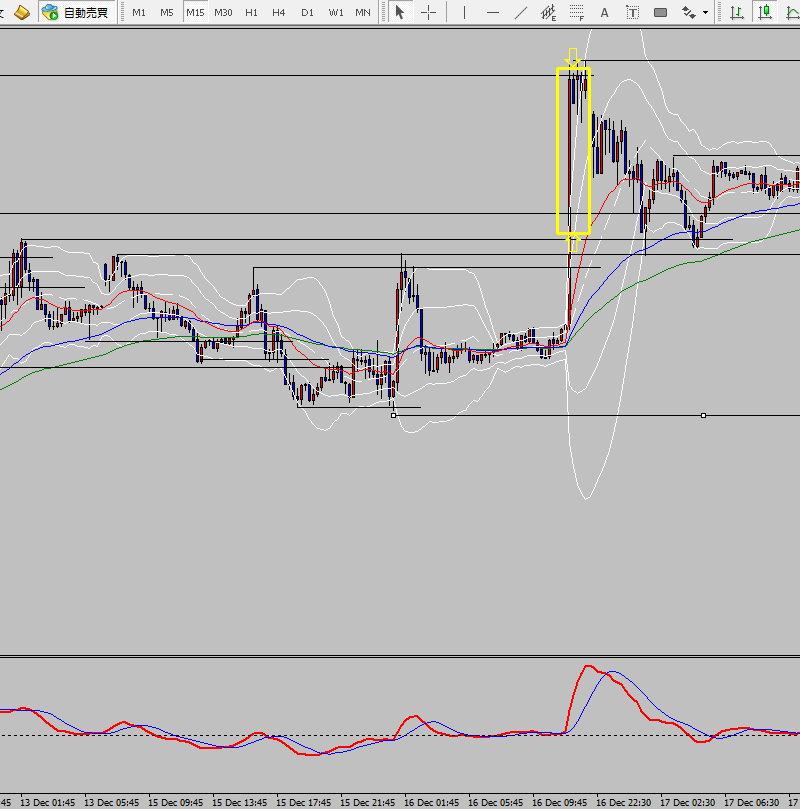The height and width of the screenshot is (809, 800).
Task: Switch to the H1 timeframe
Action: point(252,12)
